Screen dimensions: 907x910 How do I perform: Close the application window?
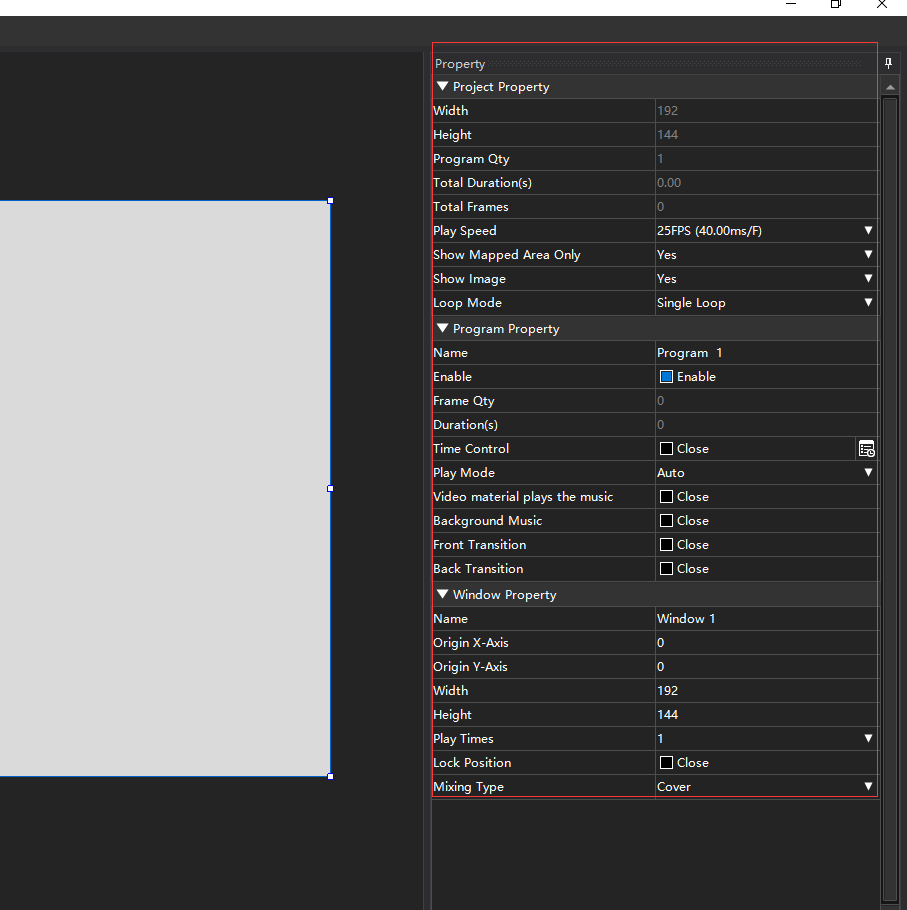click(x=881, y=4)
